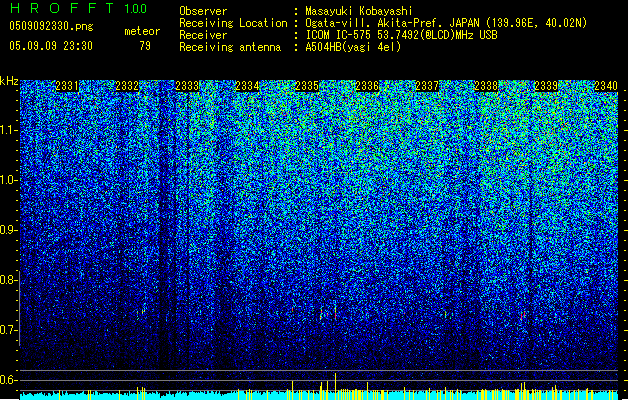Click time marker 2338
Screen dimensions: 629x400
click(486, 86)
